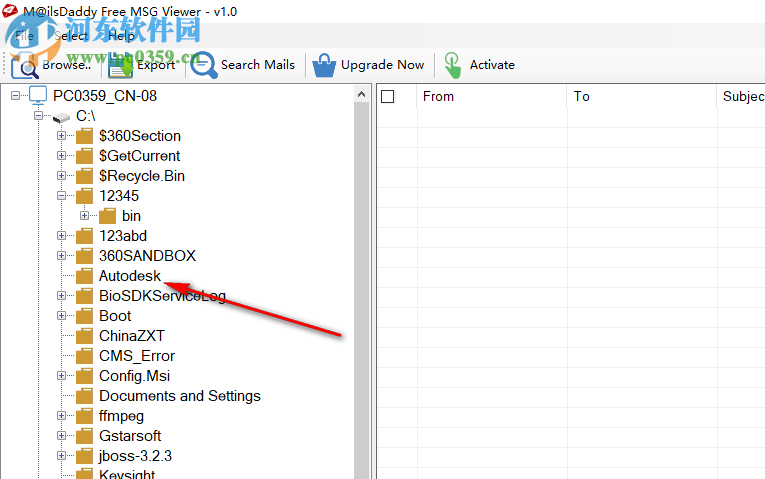Viewport: 765px width, 479px height.
Task: Open the File menu
Action: coord(24,36)
